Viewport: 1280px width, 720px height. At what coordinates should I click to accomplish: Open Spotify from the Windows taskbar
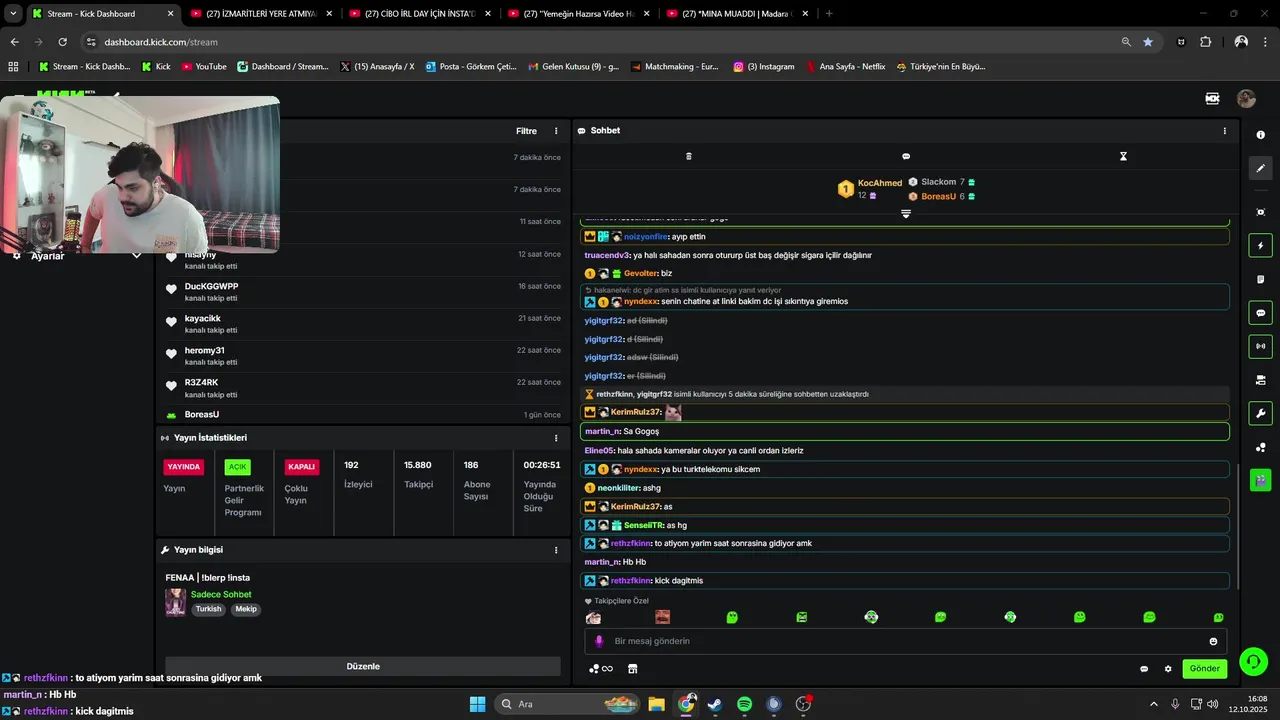coord(744,704)
